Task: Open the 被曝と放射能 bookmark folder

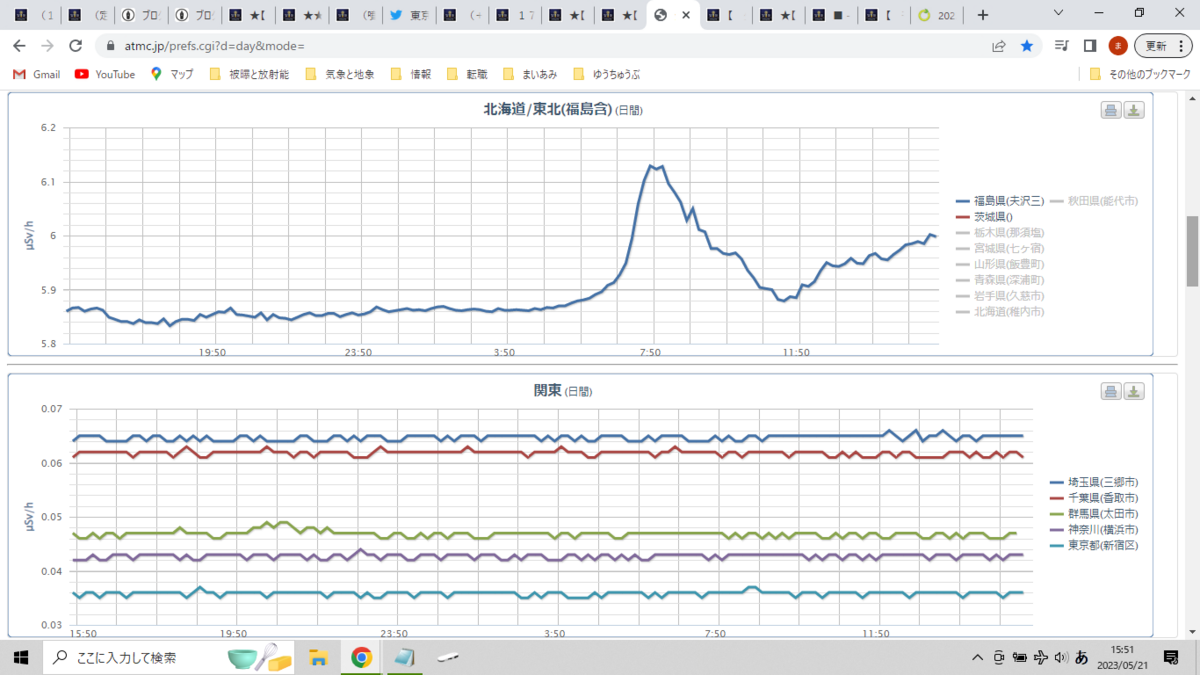Action: click(249, 74)
